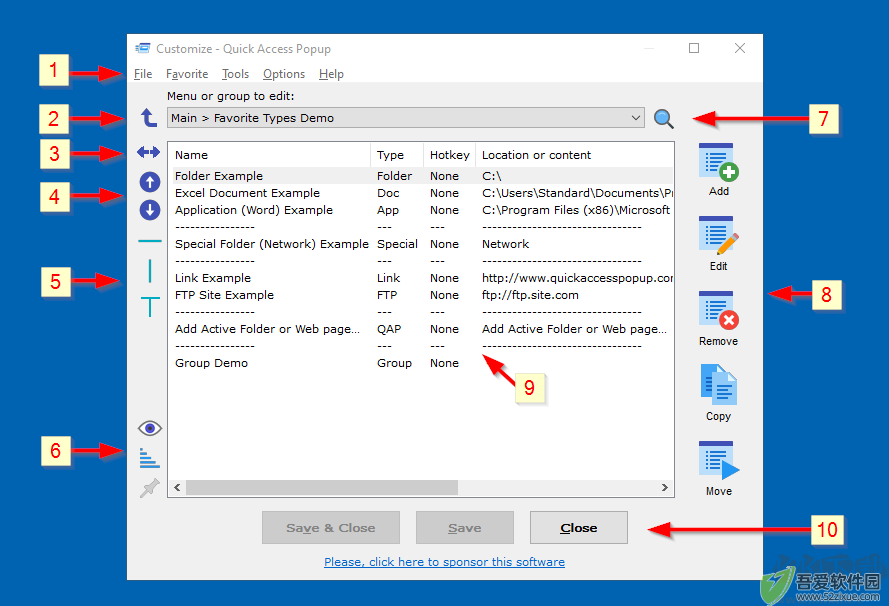Click the up-to-parent-menu arrow icon
Viewport: 889px width, 606px height.
[x=149, y=118]
